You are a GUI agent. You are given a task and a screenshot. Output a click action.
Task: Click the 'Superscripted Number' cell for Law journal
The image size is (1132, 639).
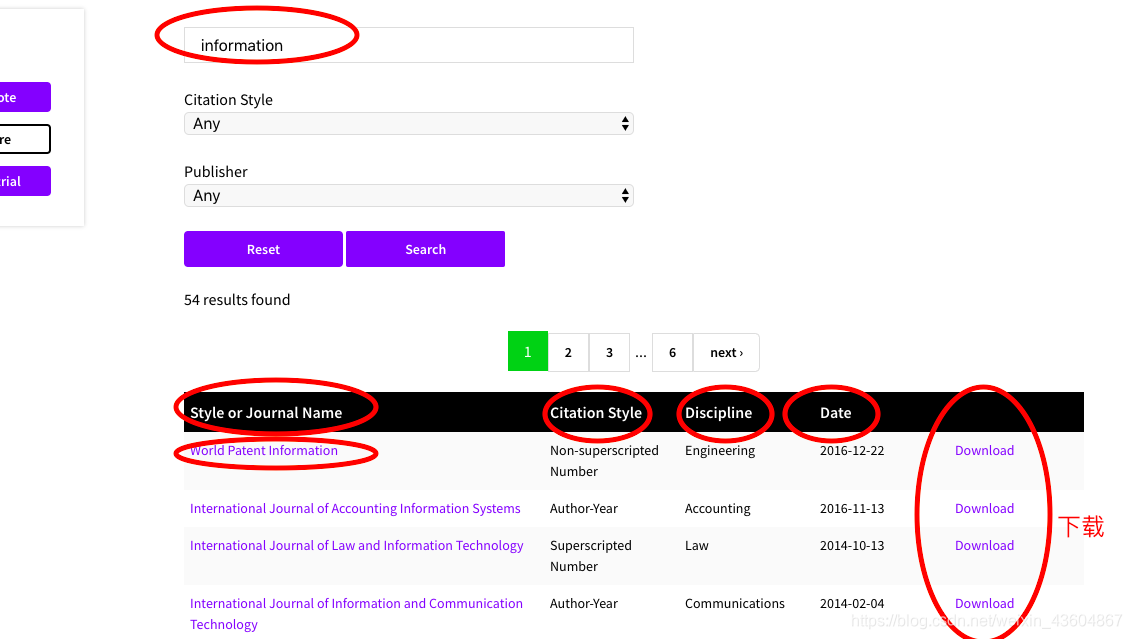[591, 556]
